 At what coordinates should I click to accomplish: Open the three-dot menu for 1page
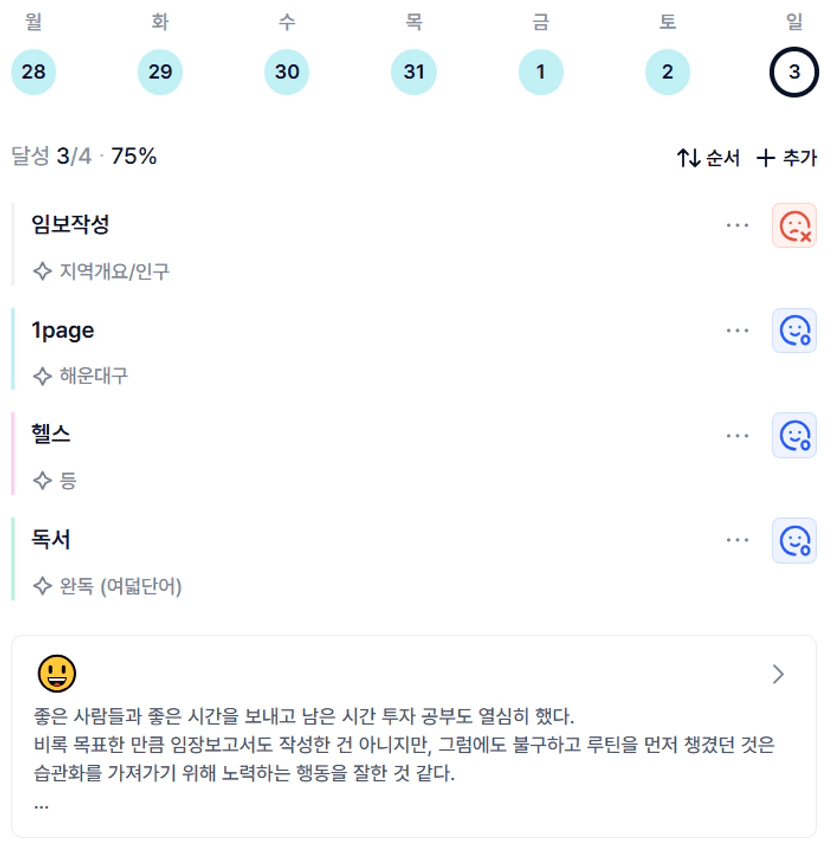click(737, 330)
